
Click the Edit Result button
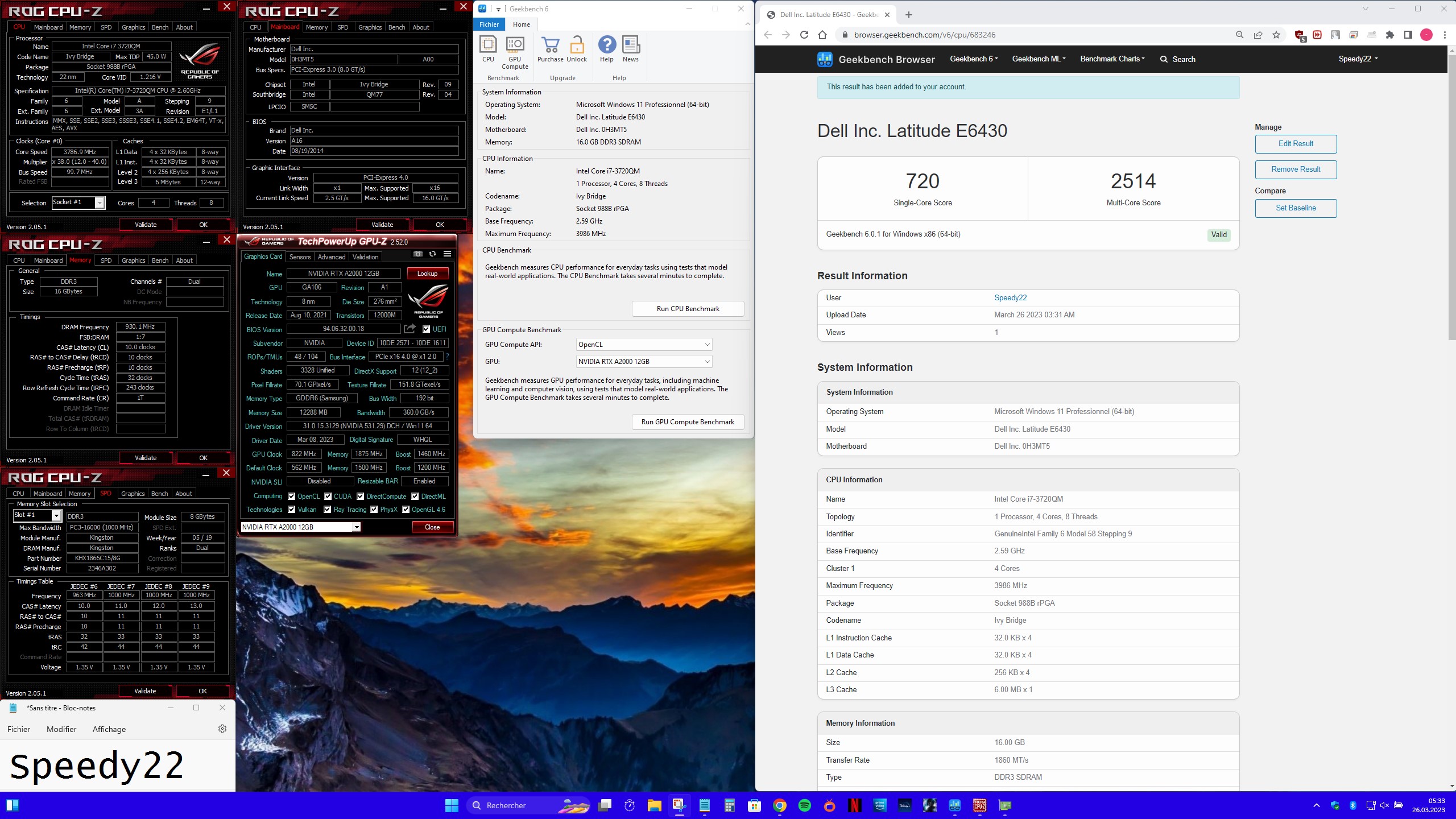click(1296, 144)
